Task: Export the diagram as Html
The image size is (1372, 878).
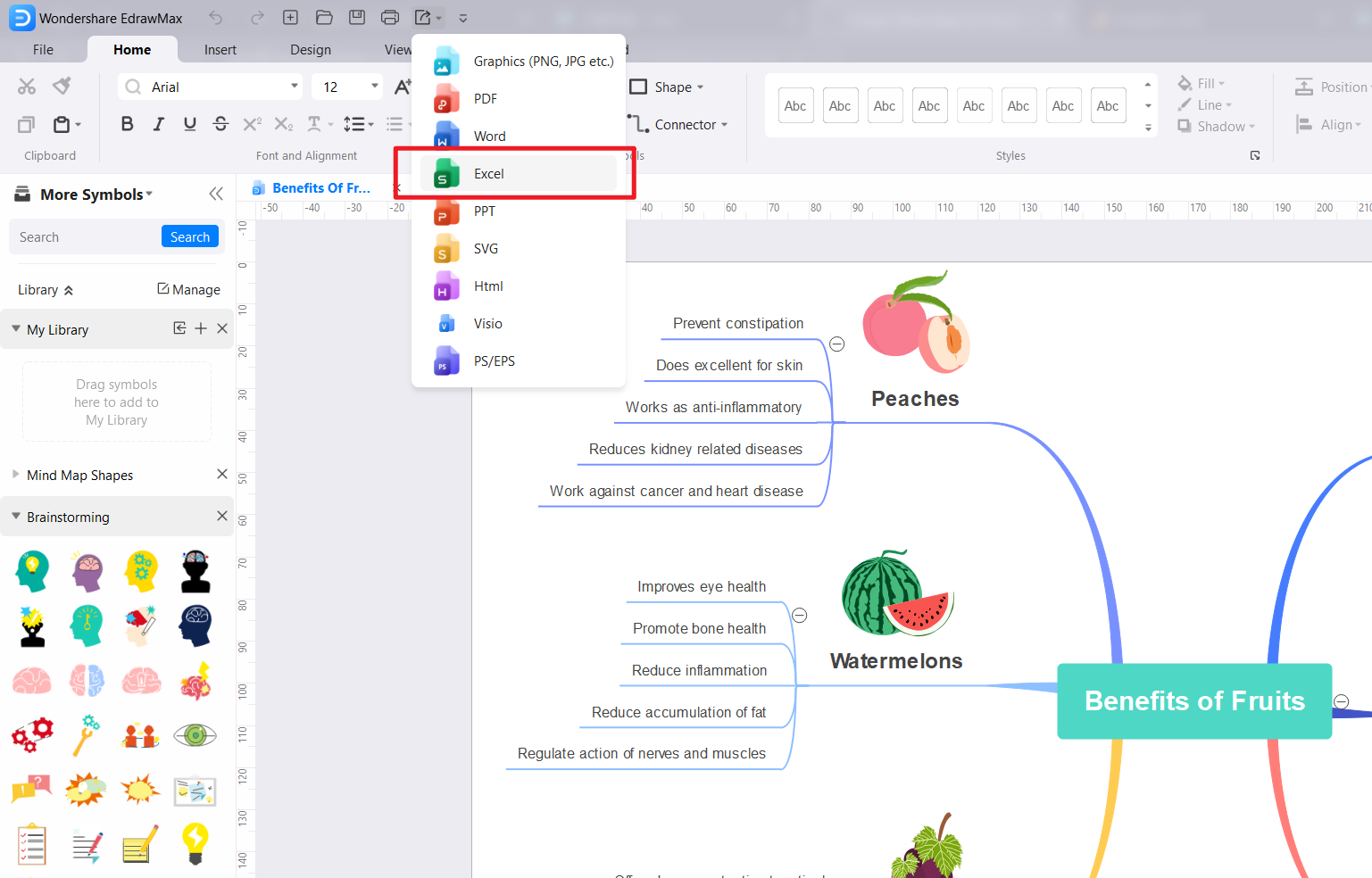Action: 519,286
